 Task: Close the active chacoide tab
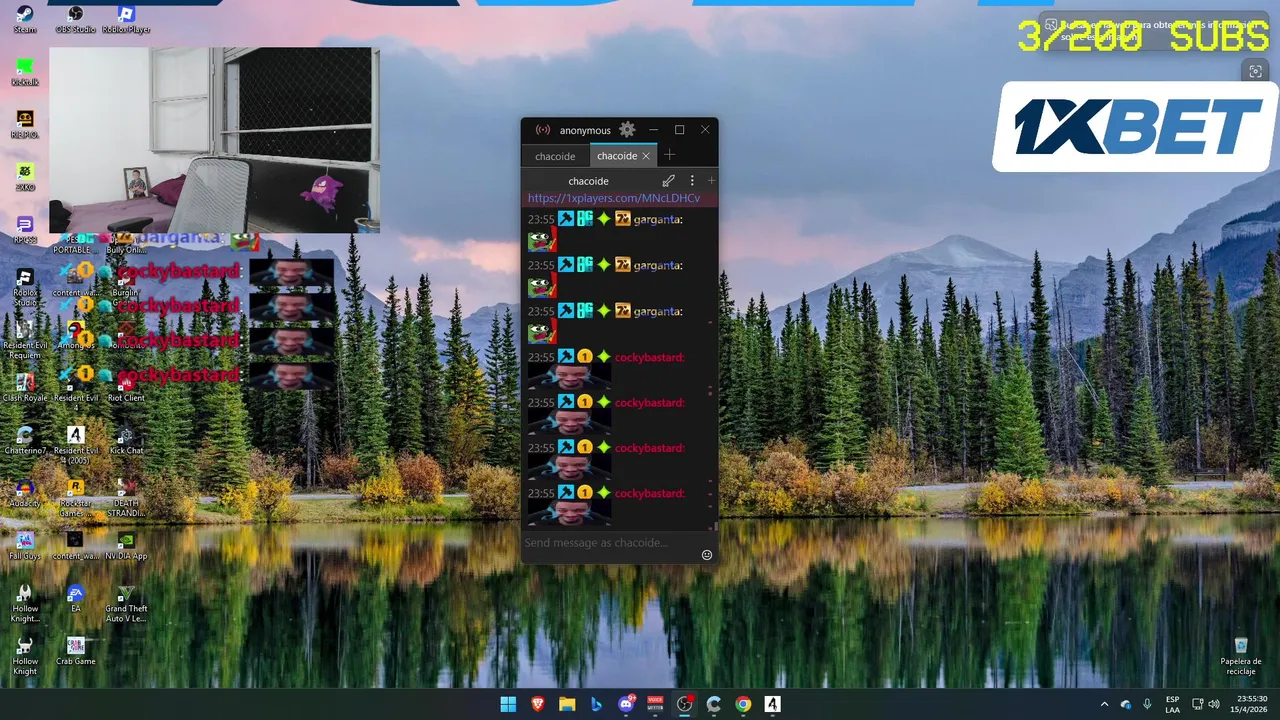point(646,156)
